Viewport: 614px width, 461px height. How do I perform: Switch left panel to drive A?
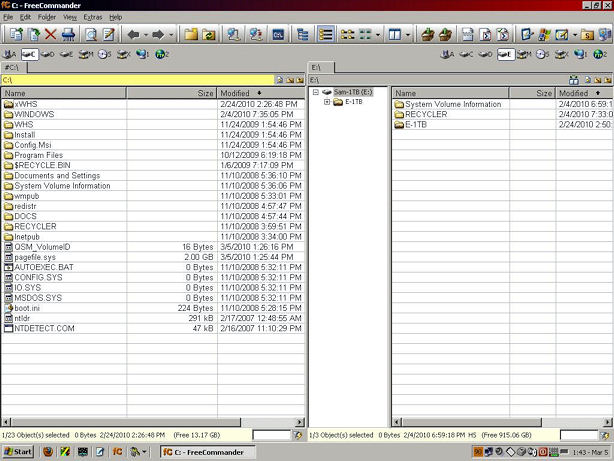pyautogui.click(x=10, y=54)
